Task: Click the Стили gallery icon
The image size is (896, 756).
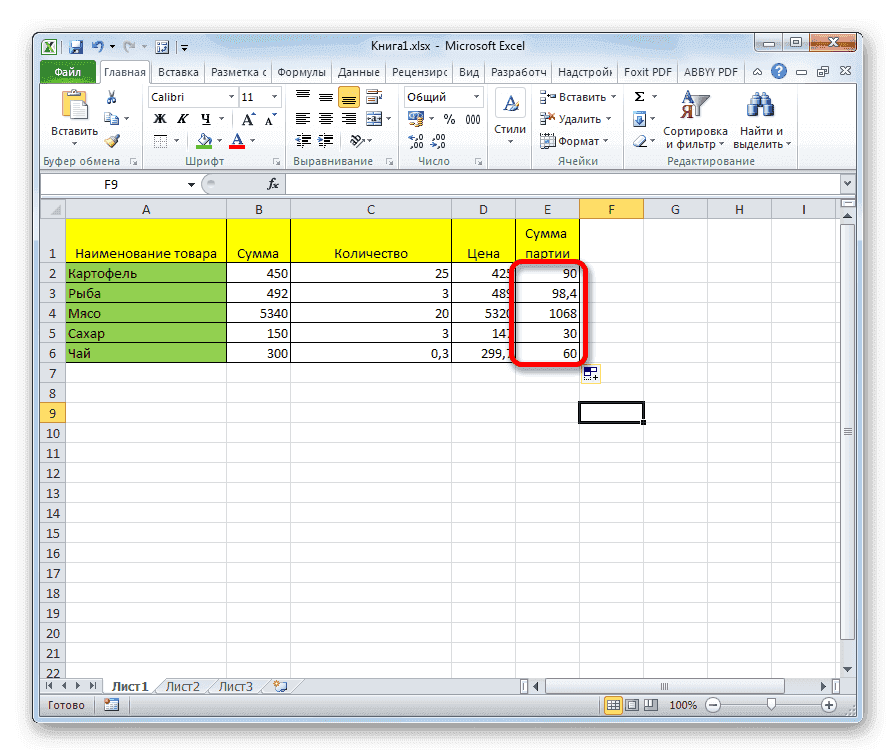Action: click(x=509, y=103)
